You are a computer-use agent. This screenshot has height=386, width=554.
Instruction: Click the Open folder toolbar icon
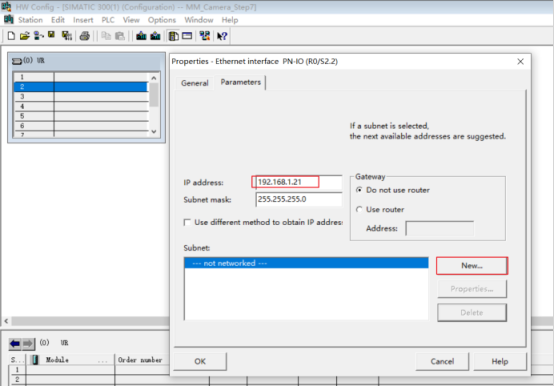pos(24,36)
